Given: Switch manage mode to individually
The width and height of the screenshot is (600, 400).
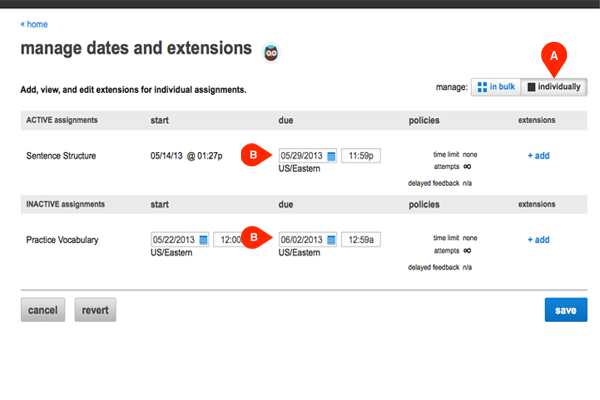Looking at the screenshot, I should [x=556, y=87].
